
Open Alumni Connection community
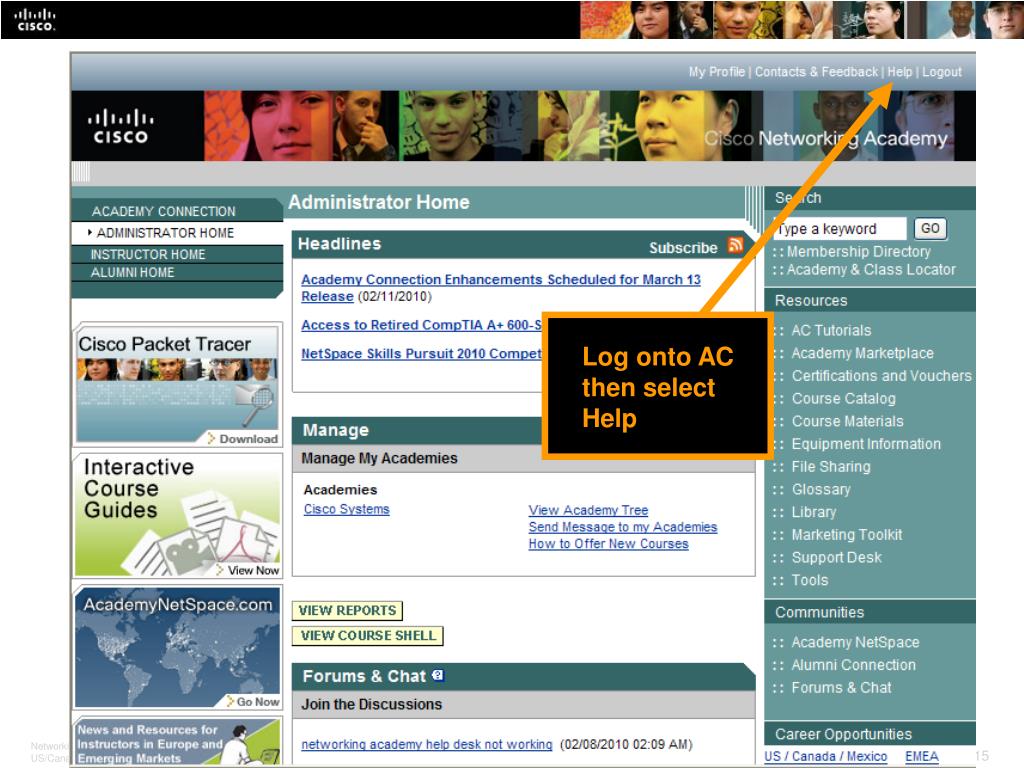point(854,665)
